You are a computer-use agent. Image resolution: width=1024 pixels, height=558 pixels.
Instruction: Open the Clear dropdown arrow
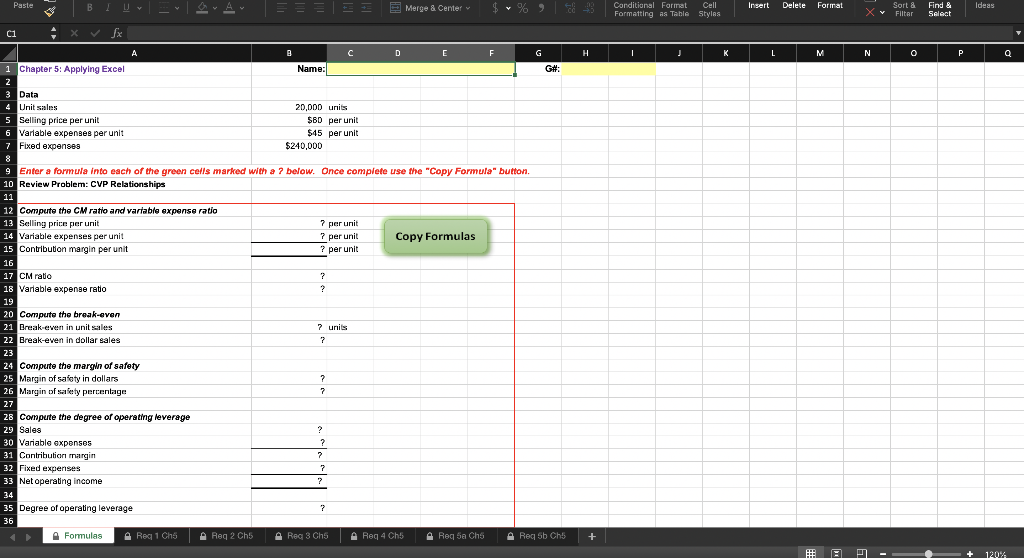coord(882,12)
